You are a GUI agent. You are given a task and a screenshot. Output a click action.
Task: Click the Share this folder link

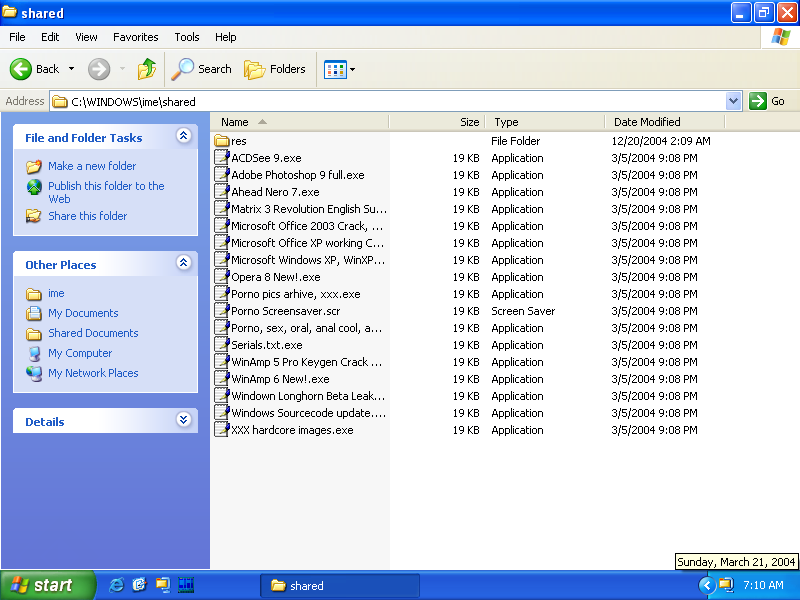pos(88,216)
